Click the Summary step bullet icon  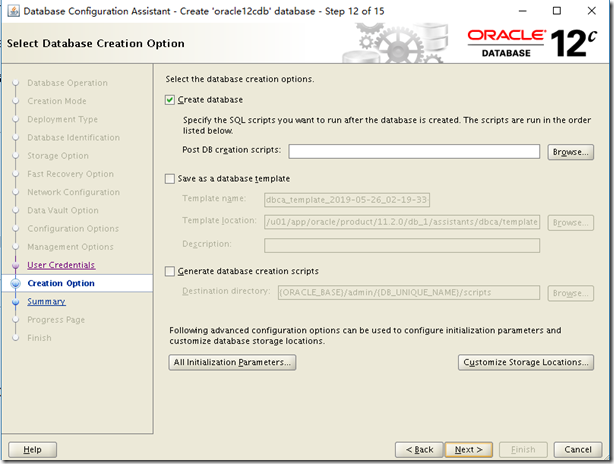point(16,302)
